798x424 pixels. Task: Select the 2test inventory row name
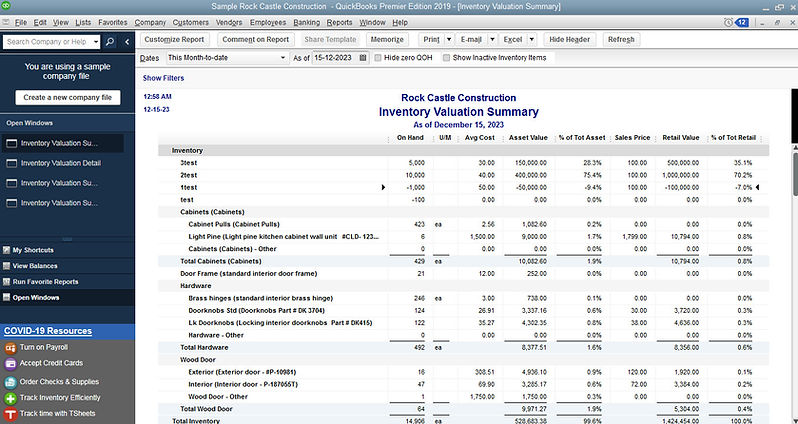(188, 175)
